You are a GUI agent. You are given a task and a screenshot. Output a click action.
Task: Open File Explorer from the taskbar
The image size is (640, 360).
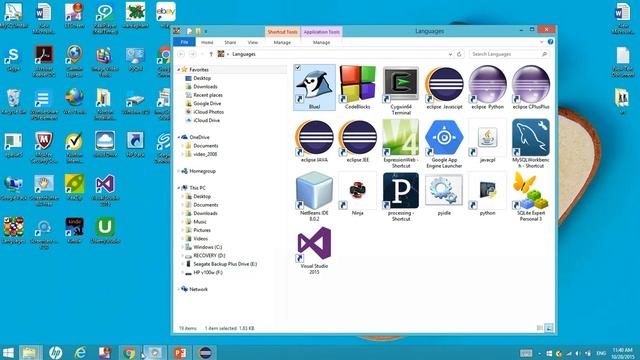30,353
